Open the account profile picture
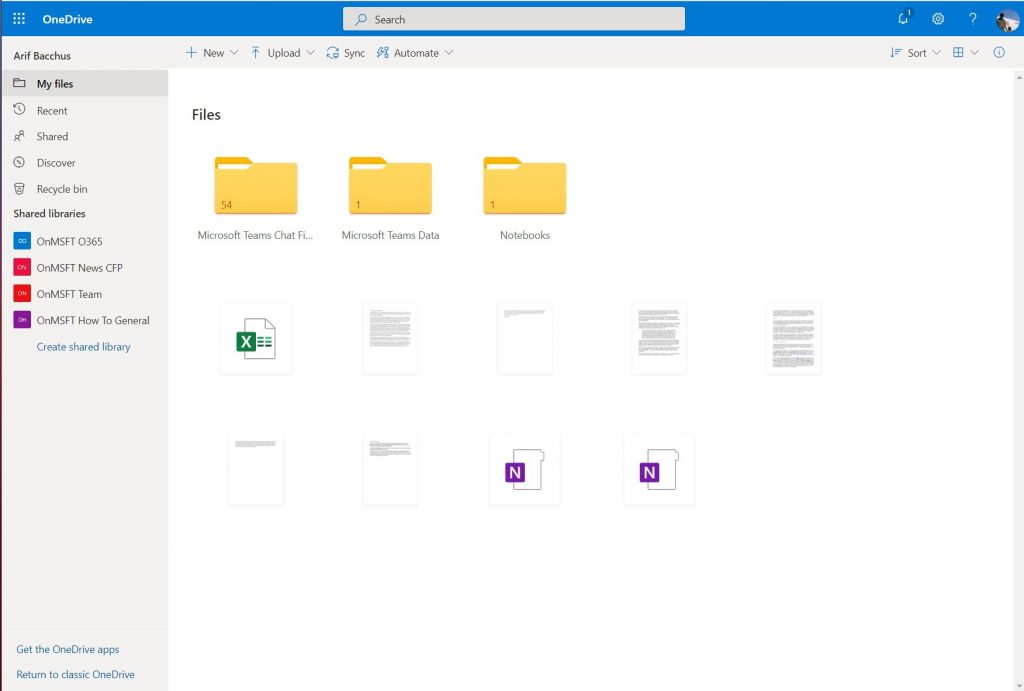Screen dimensions: 1024x691 click(1007, 20)
